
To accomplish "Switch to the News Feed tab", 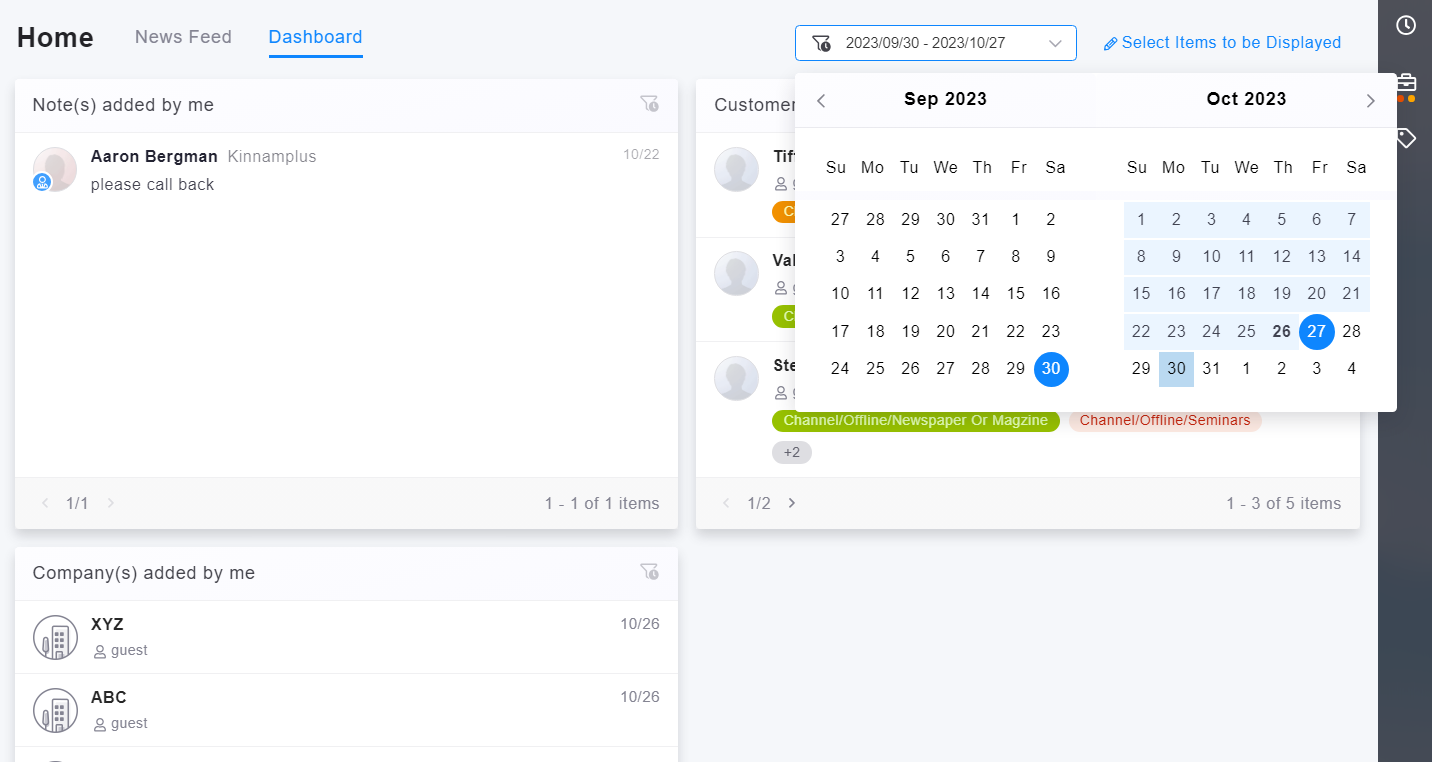I will click(183, 37).
